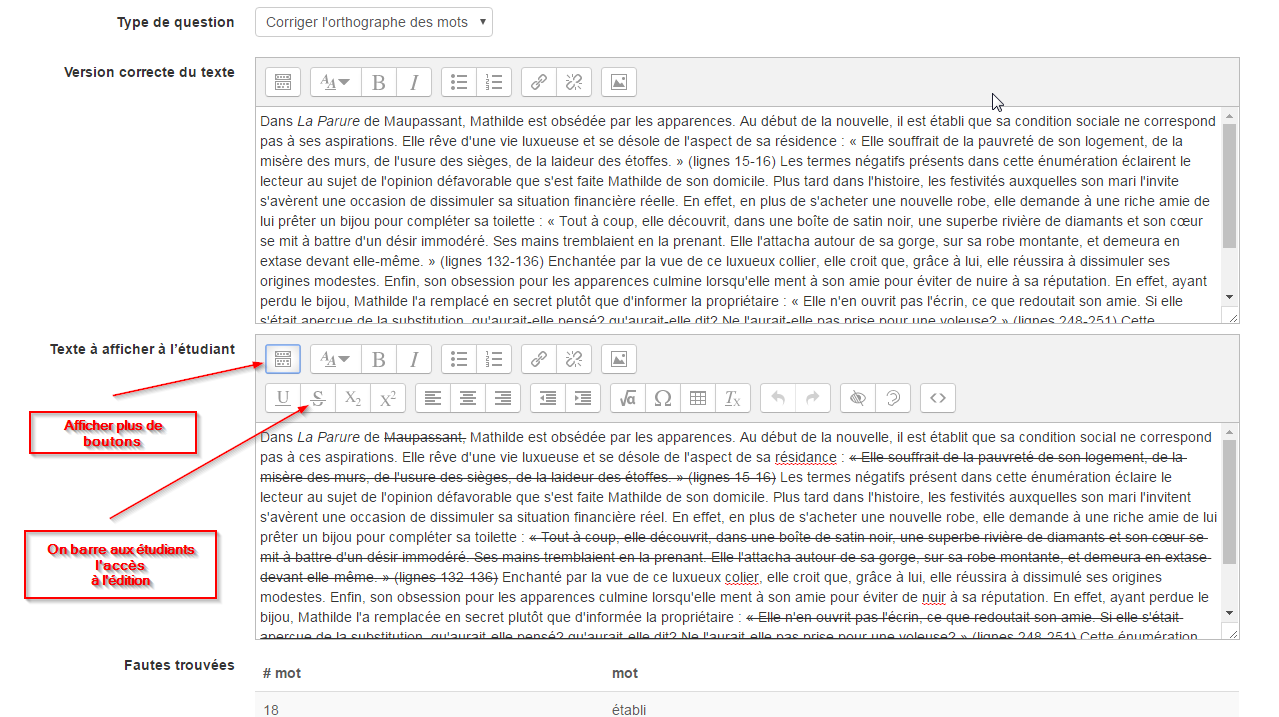
Task: Click the insert link button in student toolbar
Action: point(539,359)
